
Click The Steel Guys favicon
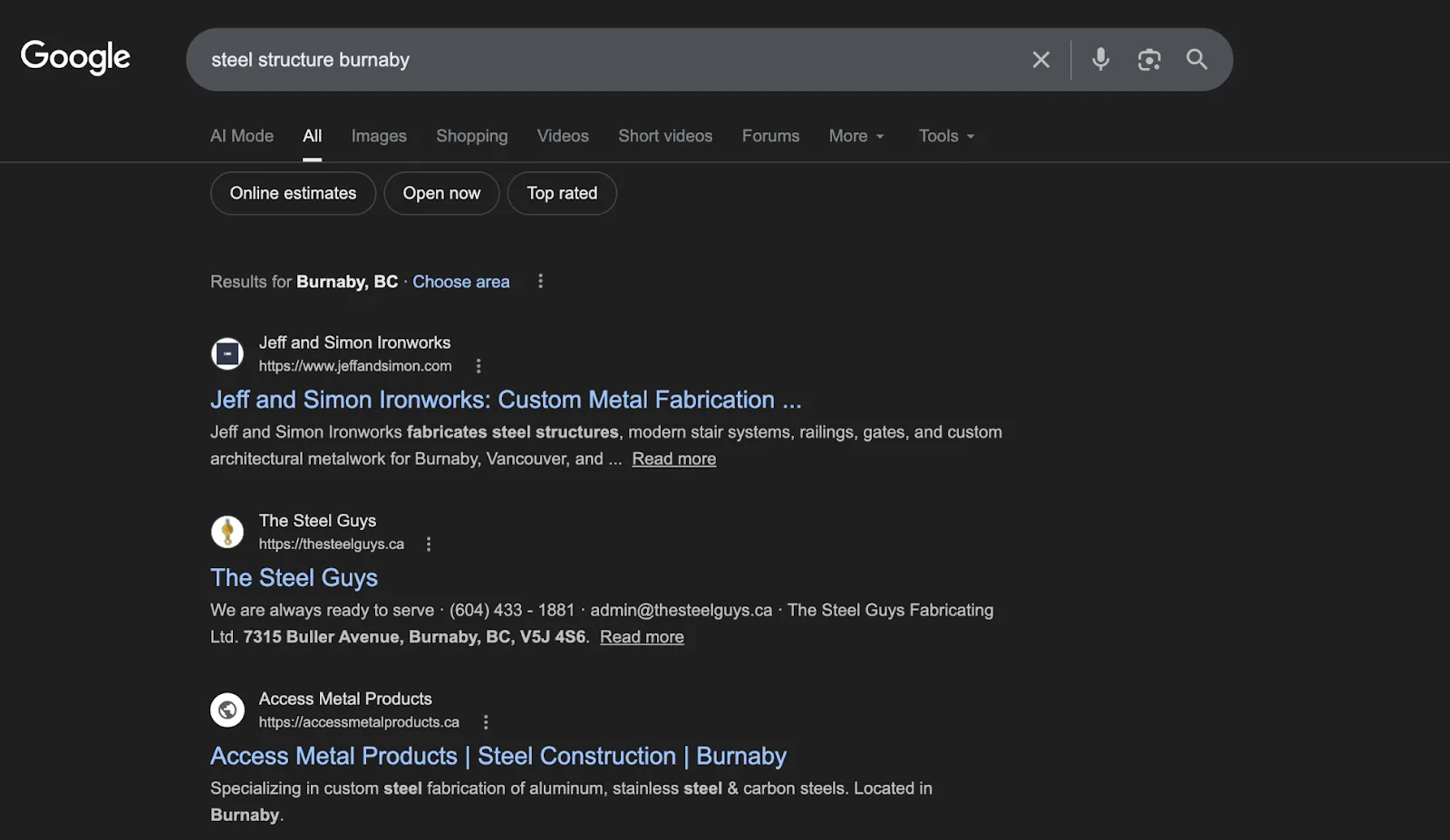tap(227, 532)
